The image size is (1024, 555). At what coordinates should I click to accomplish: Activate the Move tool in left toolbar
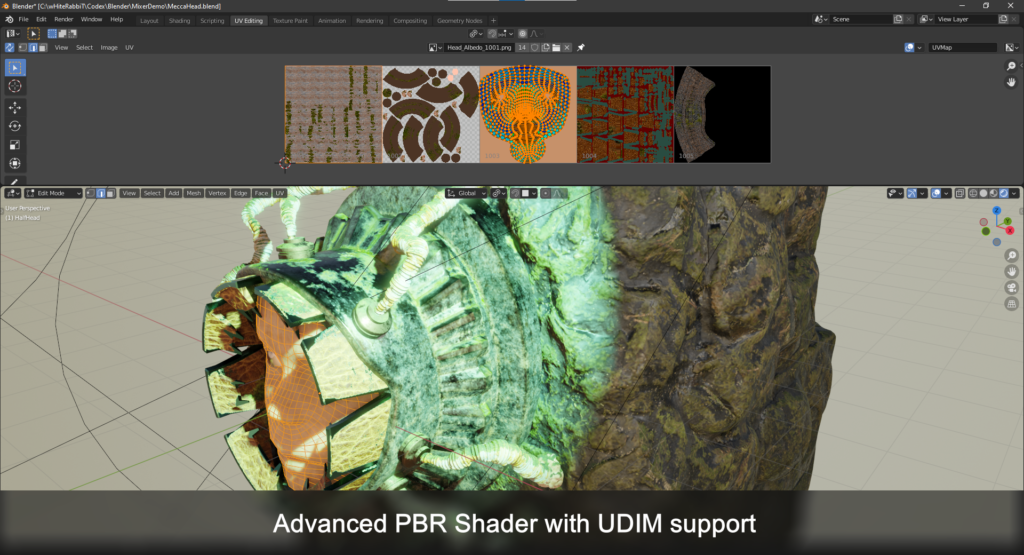pos(14,107)
